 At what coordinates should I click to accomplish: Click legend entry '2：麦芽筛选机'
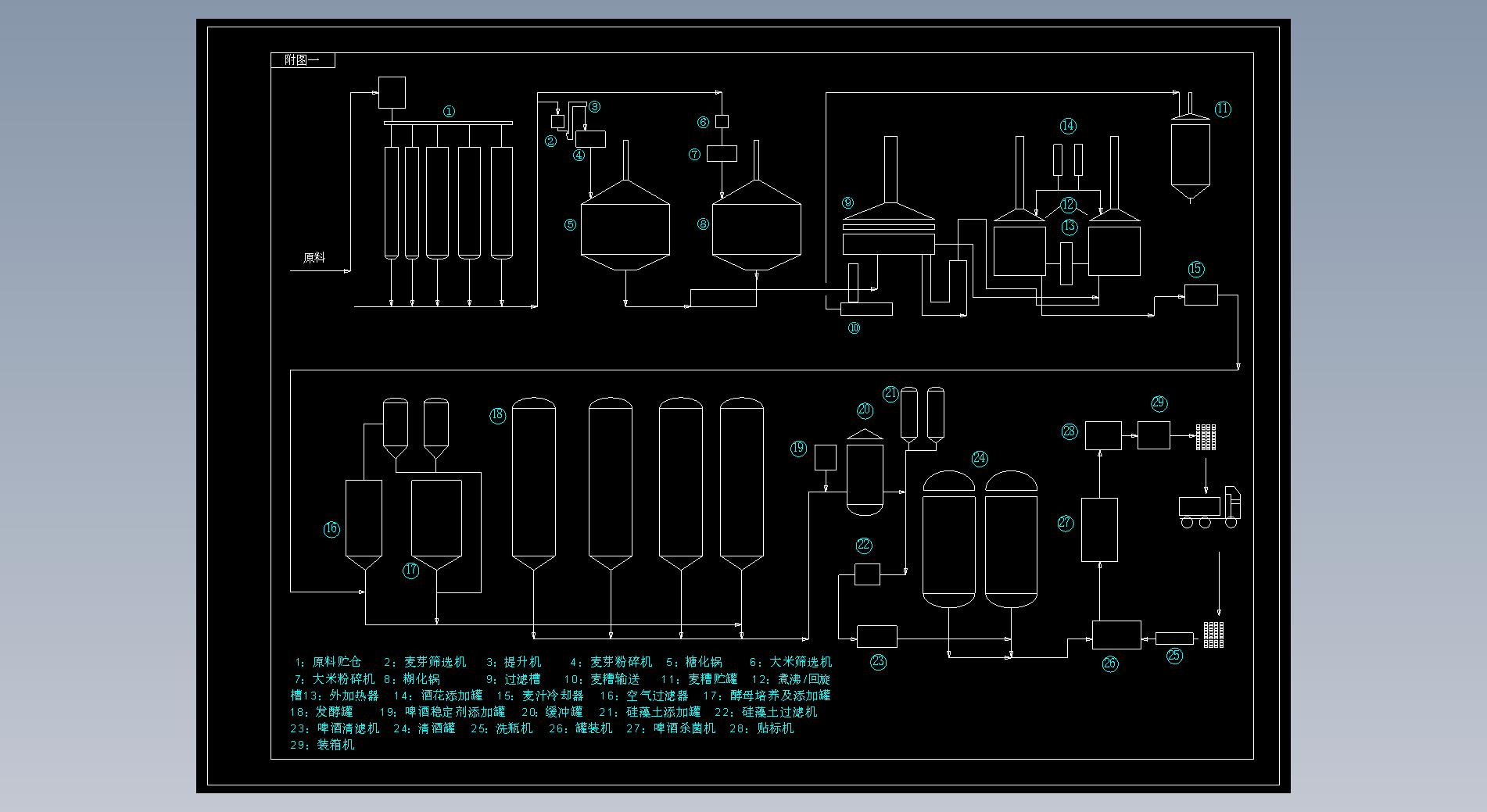425,662
